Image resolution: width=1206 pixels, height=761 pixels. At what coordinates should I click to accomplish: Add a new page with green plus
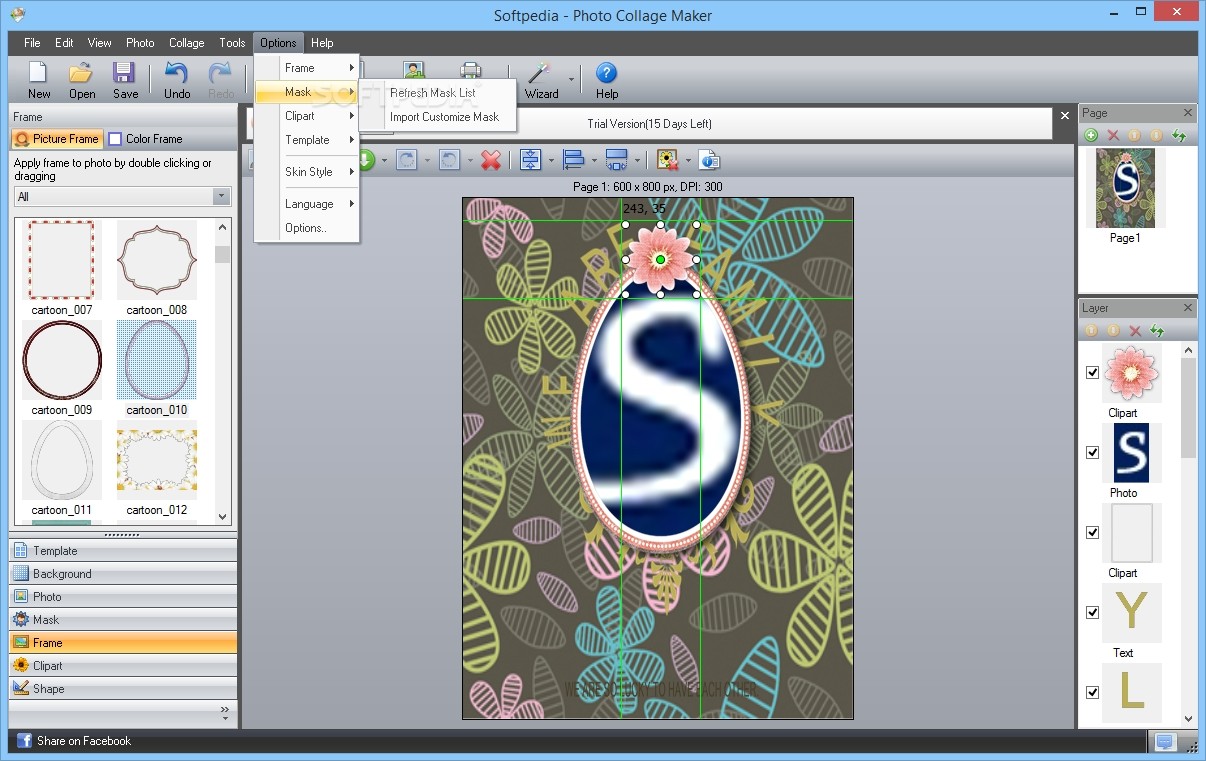click(1091, 135)
